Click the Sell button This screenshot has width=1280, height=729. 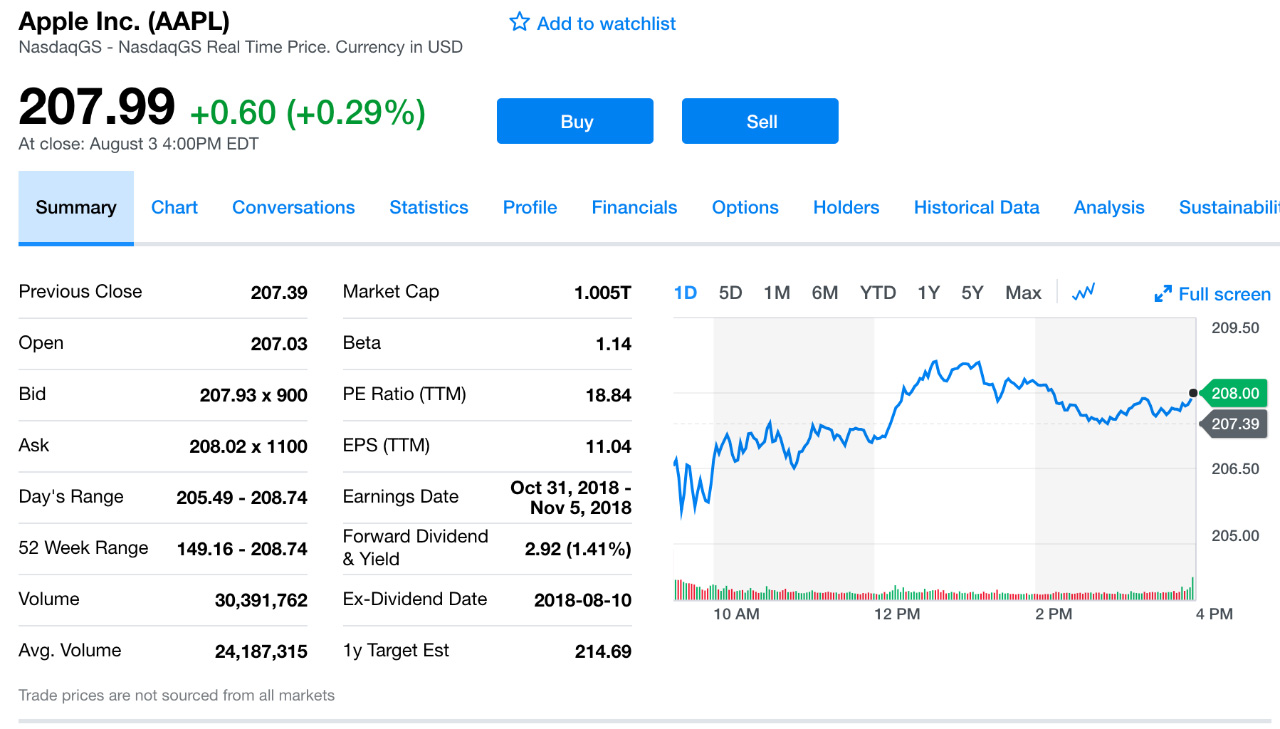pyautogui.click(x=760, y=121)
